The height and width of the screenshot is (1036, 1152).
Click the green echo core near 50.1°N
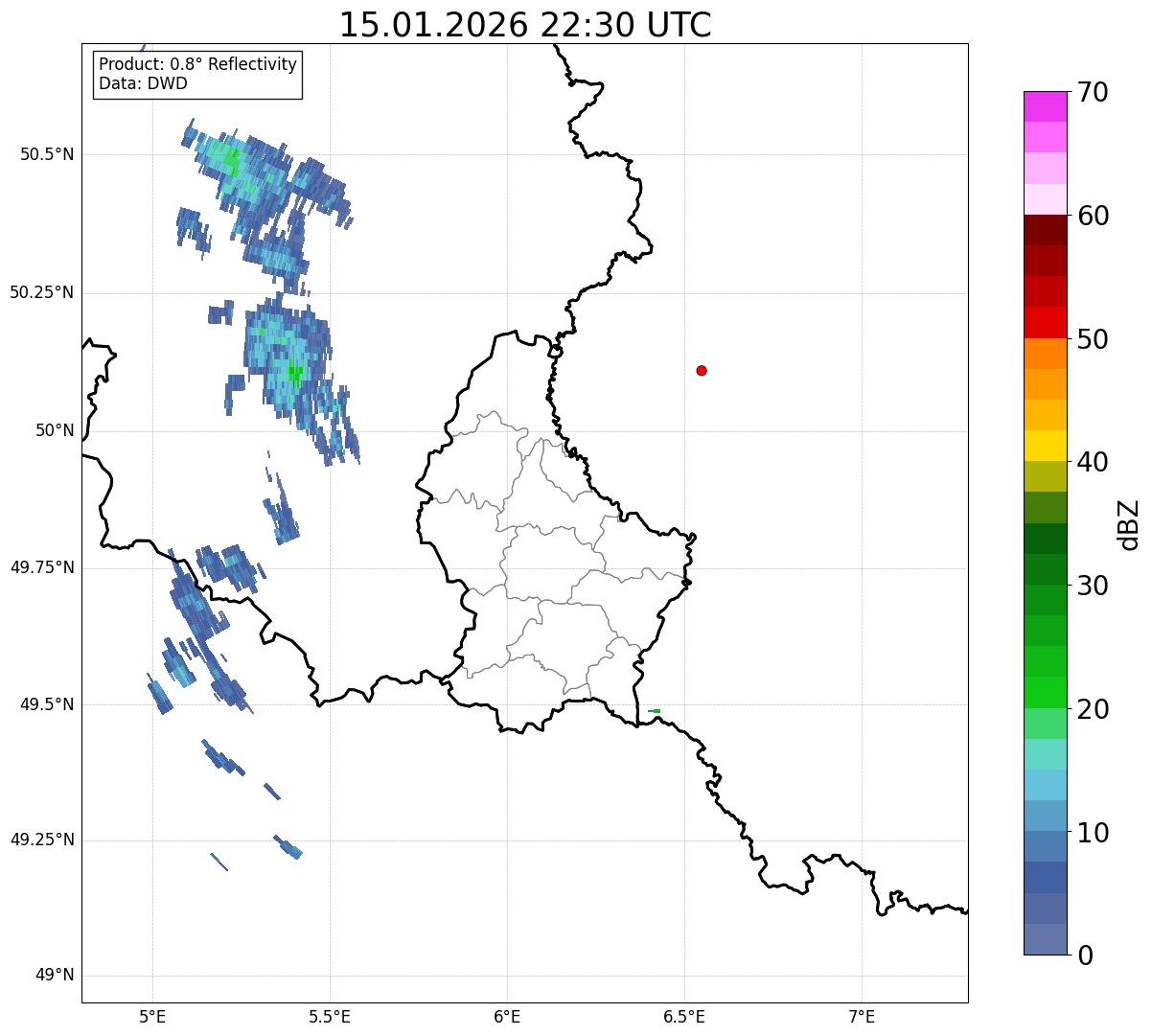click(294, 374)
